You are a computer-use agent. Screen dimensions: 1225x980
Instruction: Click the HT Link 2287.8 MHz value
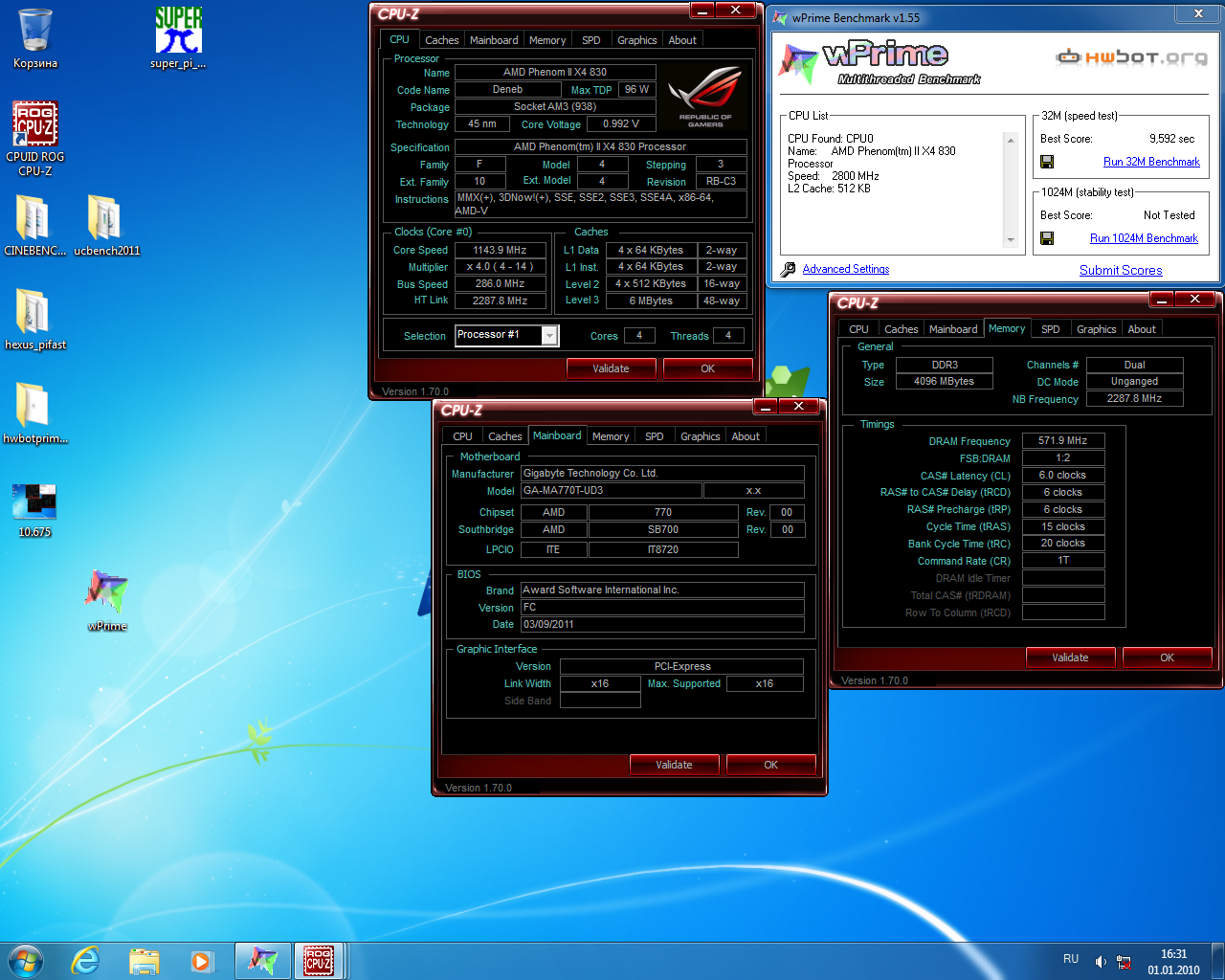pos(500,301)
